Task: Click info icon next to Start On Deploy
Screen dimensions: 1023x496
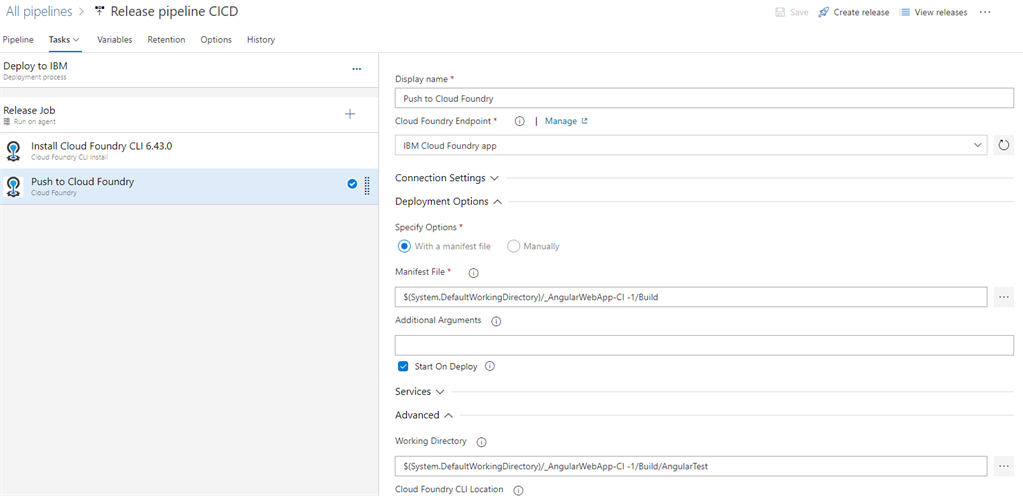Action: [490, 367]
